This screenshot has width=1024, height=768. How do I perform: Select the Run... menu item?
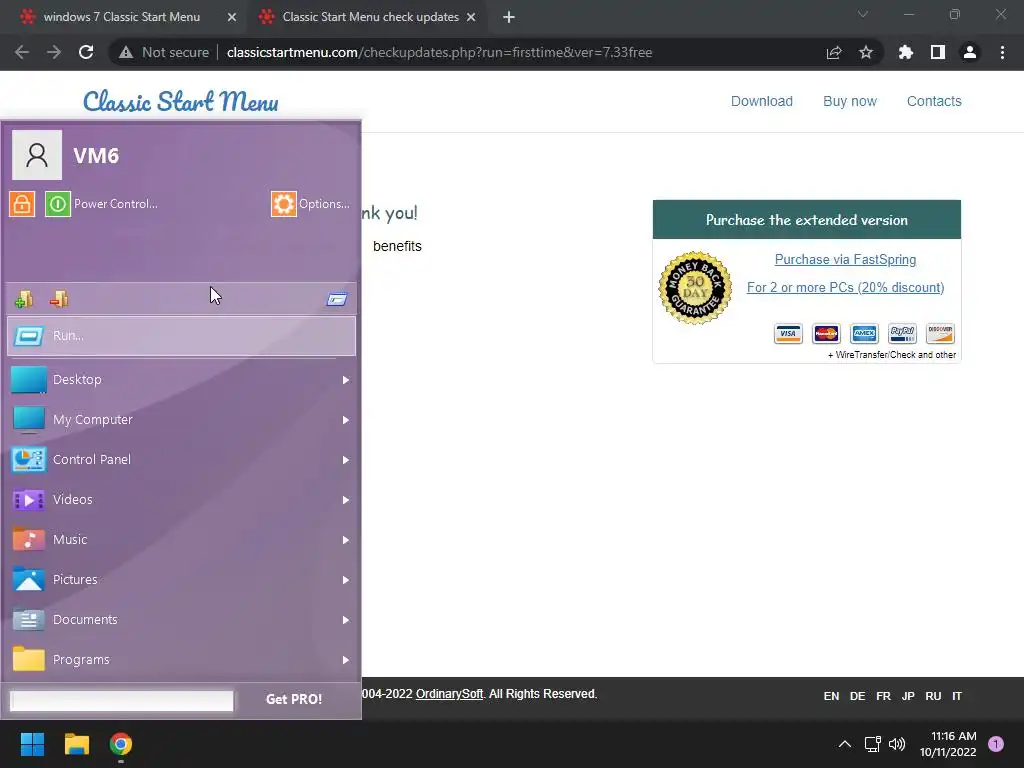182,336
